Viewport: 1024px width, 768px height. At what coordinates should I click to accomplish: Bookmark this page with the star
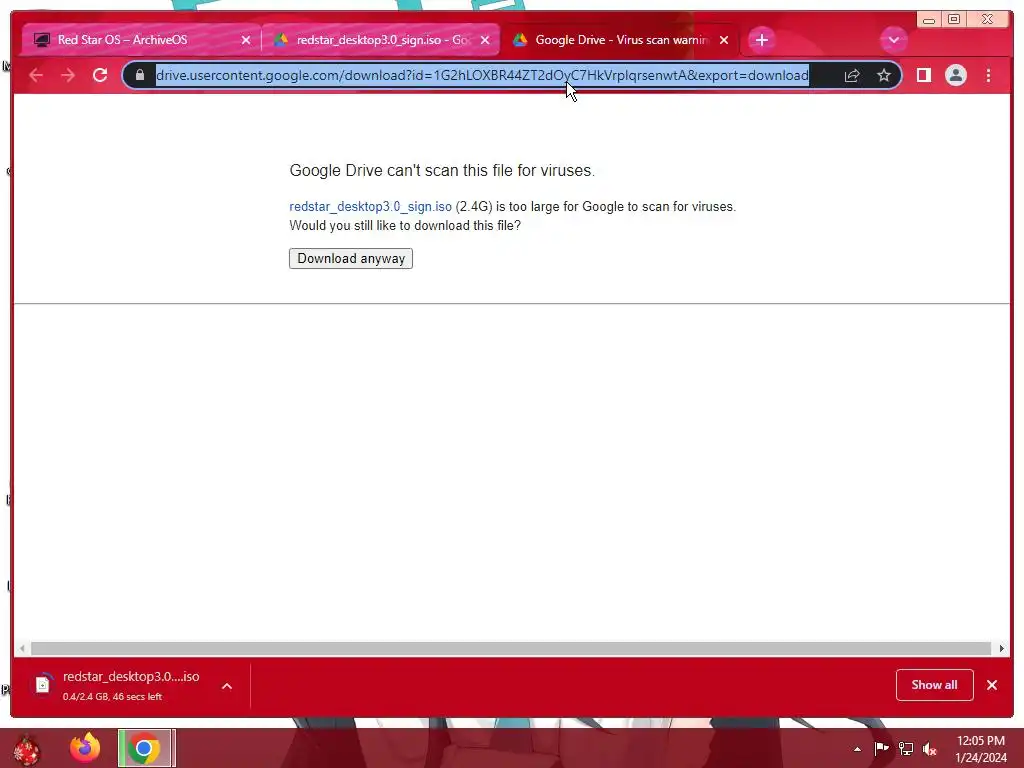click(x=884, y=76)
